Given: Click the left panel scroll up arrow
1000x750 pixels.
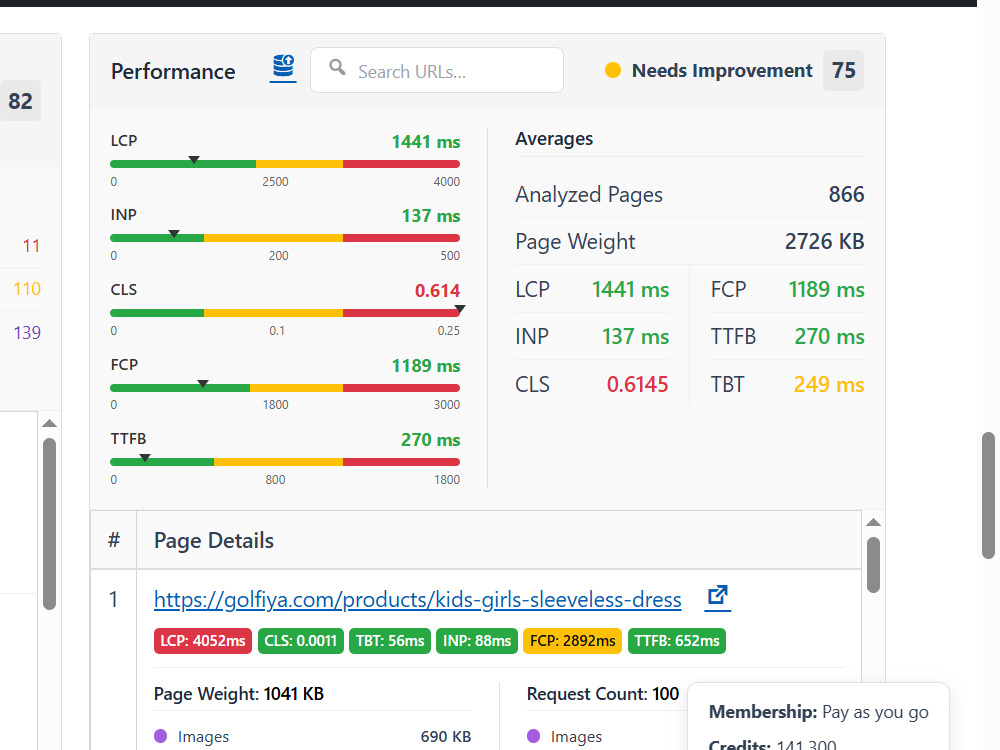Looking at the screenshot, I should click(49, 423).
